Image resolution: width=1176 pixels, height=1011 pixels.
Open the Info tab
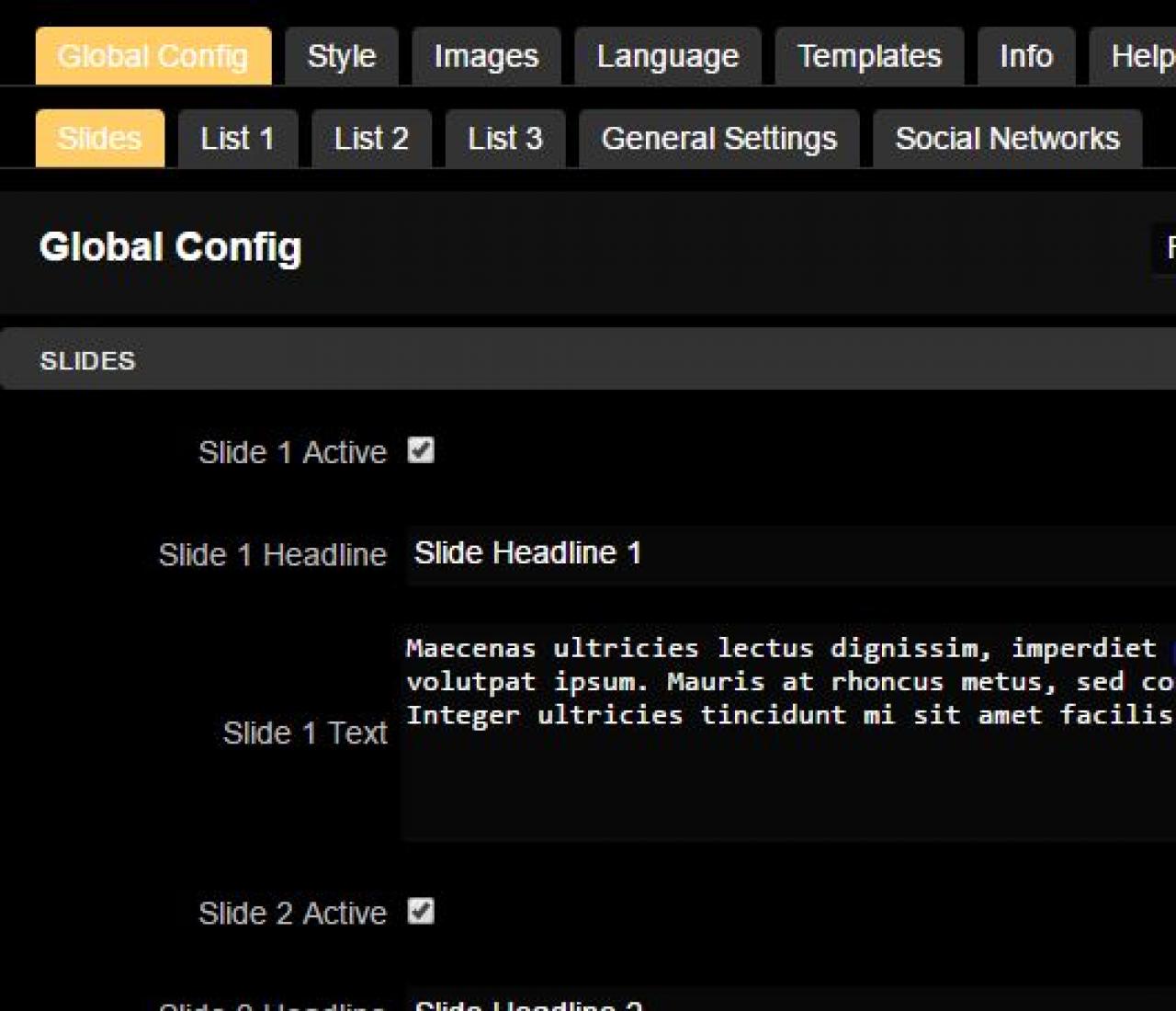pos(1025,57)
